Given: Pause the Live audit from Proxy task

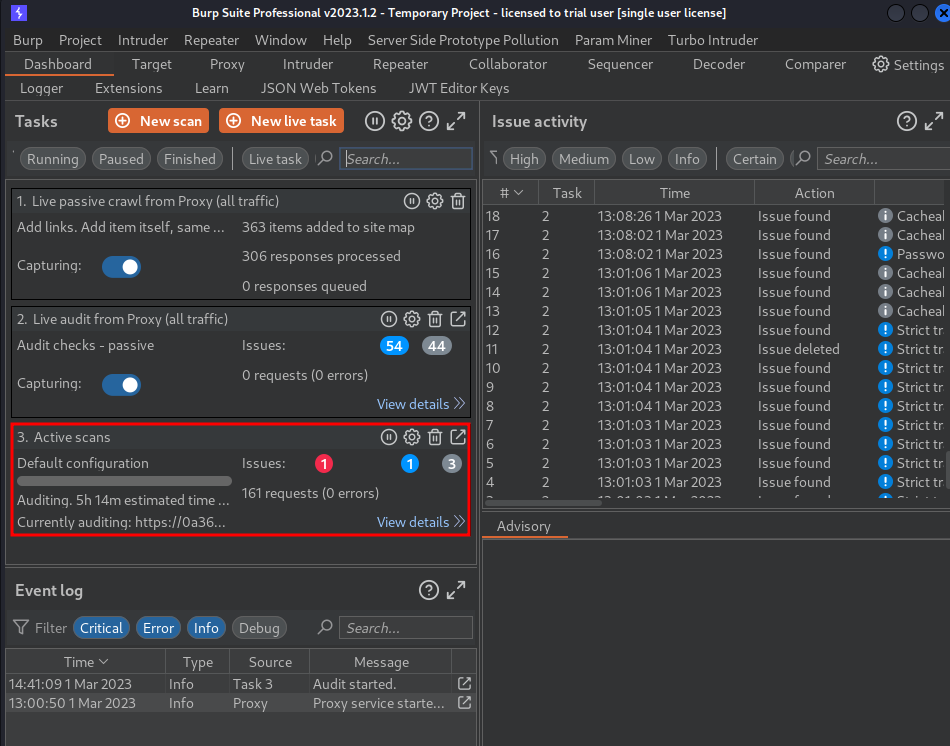Looking at the screenshot, I should [389, 319].
